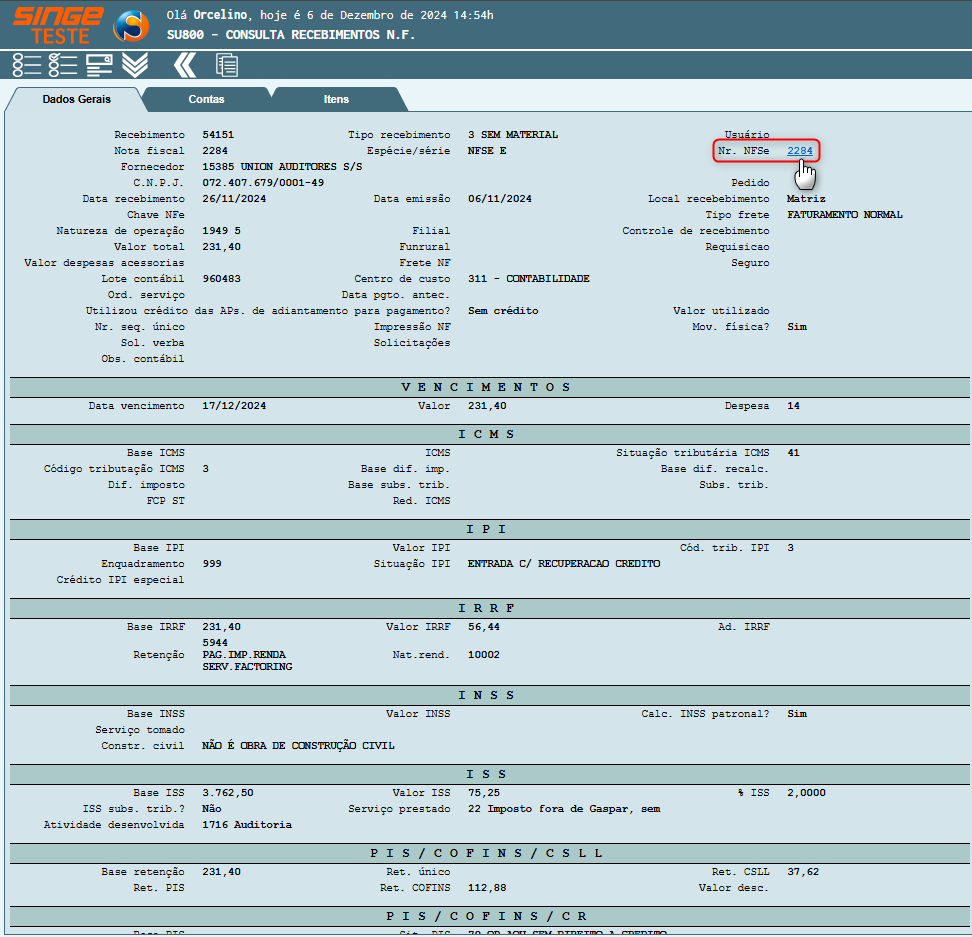This screenshot has width=972, height=937.
Task: Click the unchecked list icon in toolbar
Action: coord(27,65)
